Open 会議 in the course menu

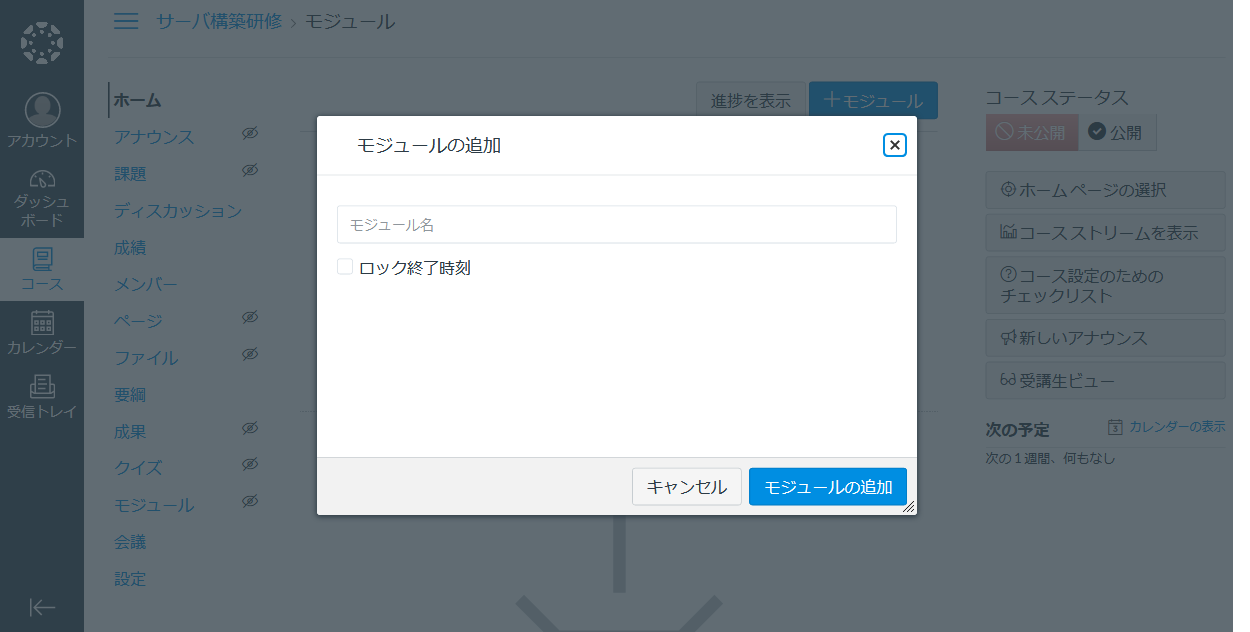coord(130,542)
